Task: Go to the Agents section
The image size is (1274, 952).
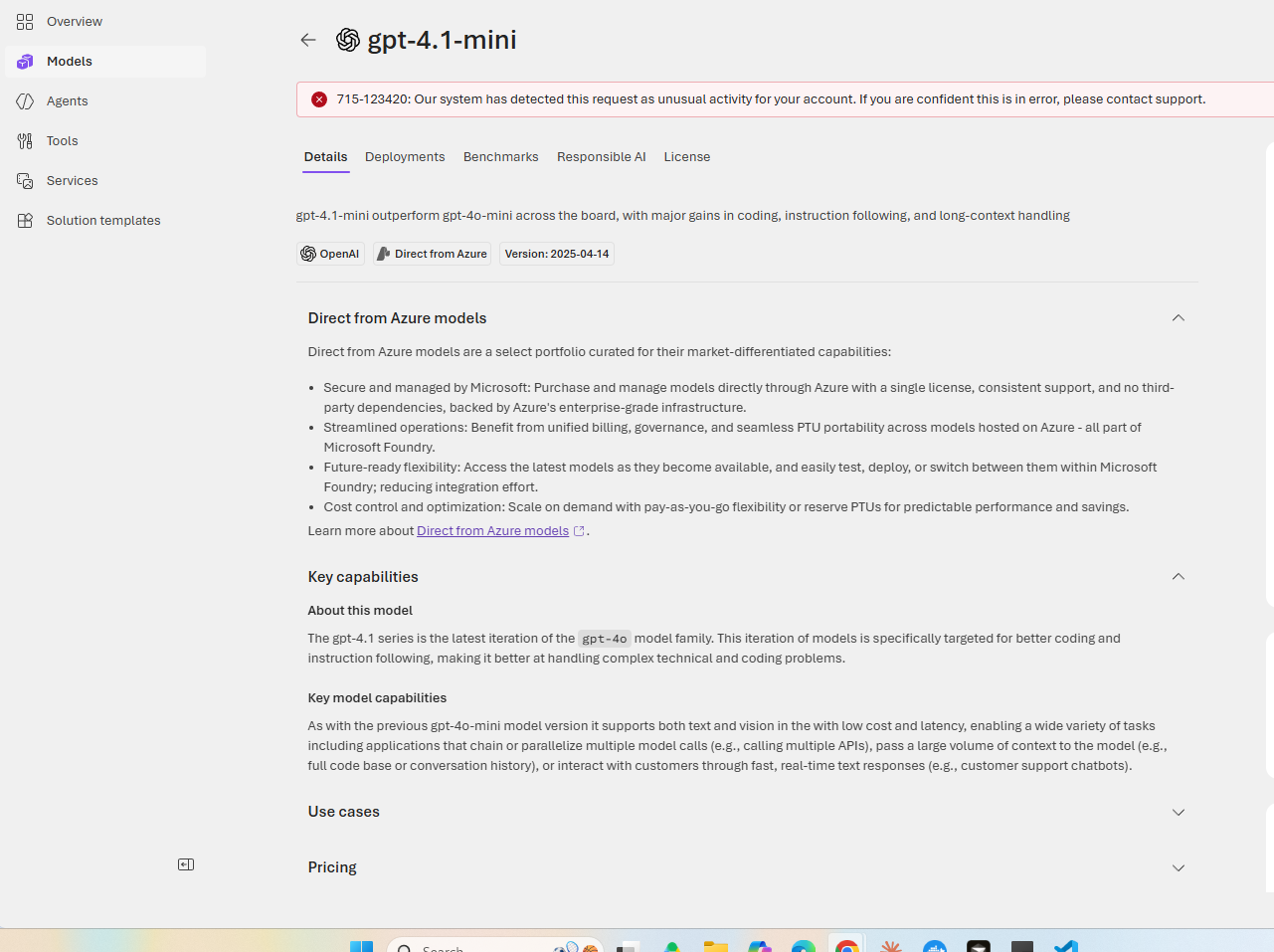Action: coord(104,101)
